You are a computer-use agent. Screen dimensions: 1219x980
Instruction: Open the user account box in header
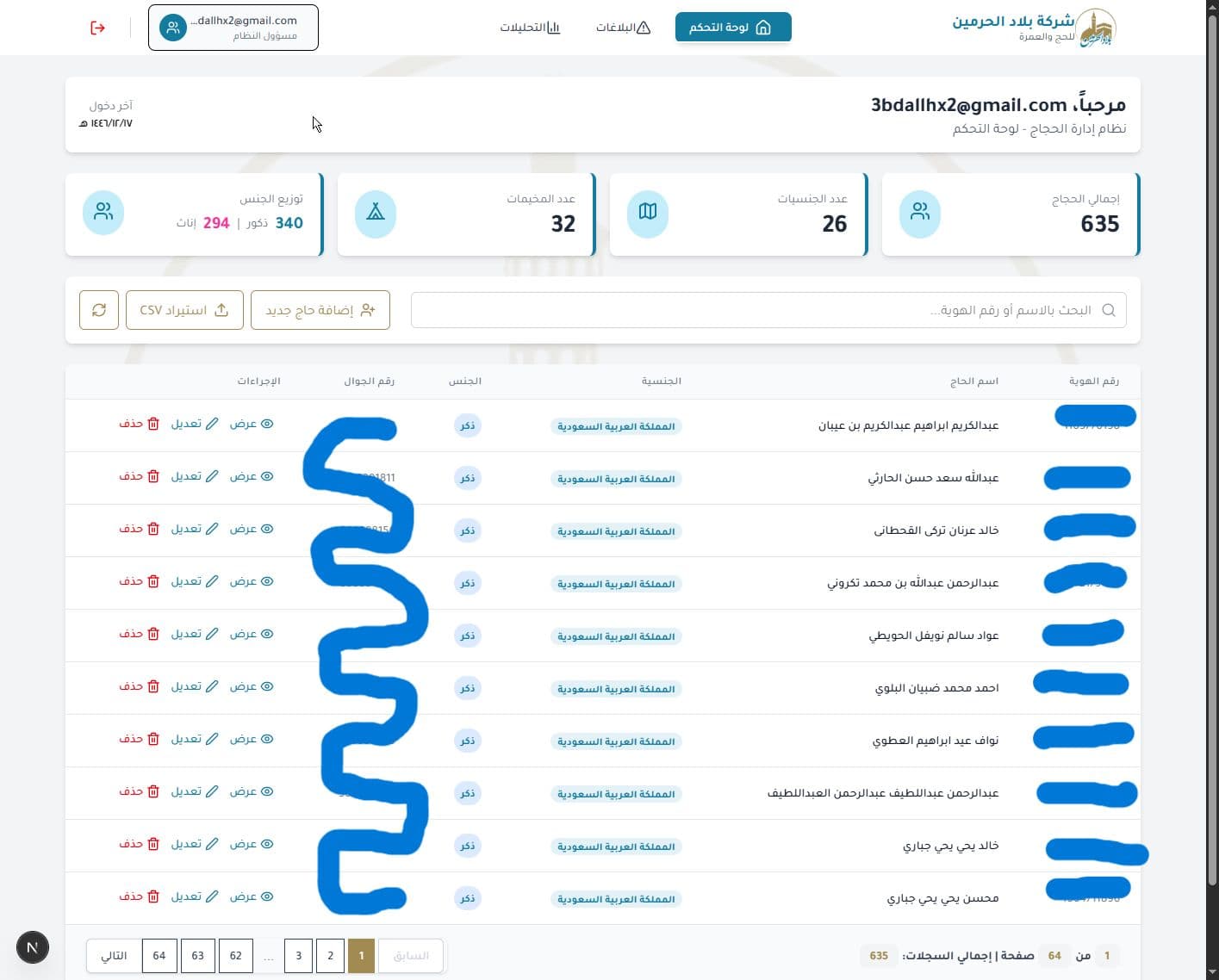233,28
